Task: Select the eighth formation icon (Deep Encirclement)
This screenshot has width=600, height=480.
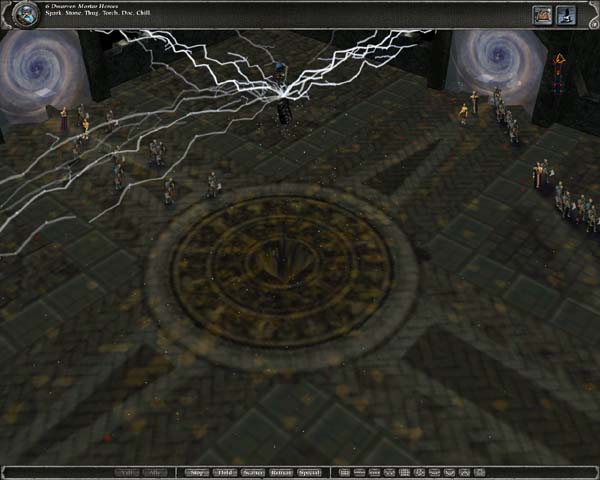Action: 449,473
